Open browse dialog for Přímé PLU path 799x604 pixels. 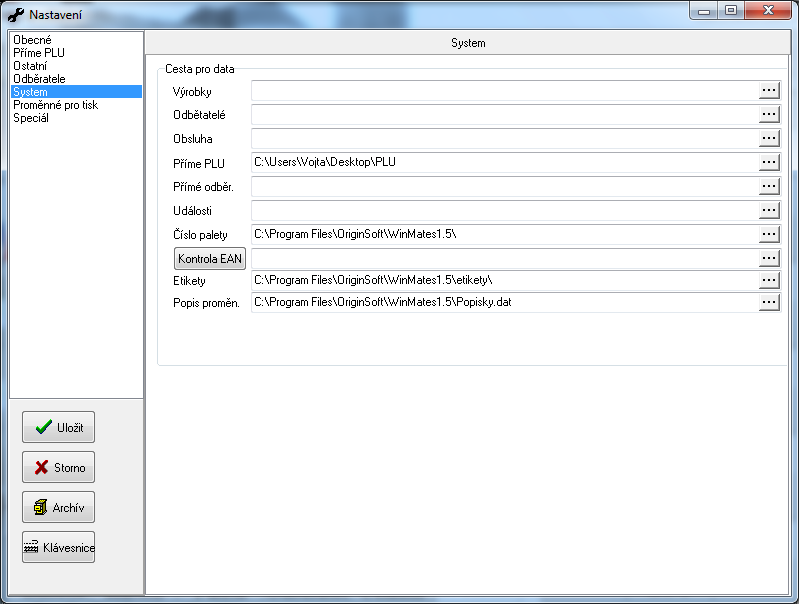point(768,162)
